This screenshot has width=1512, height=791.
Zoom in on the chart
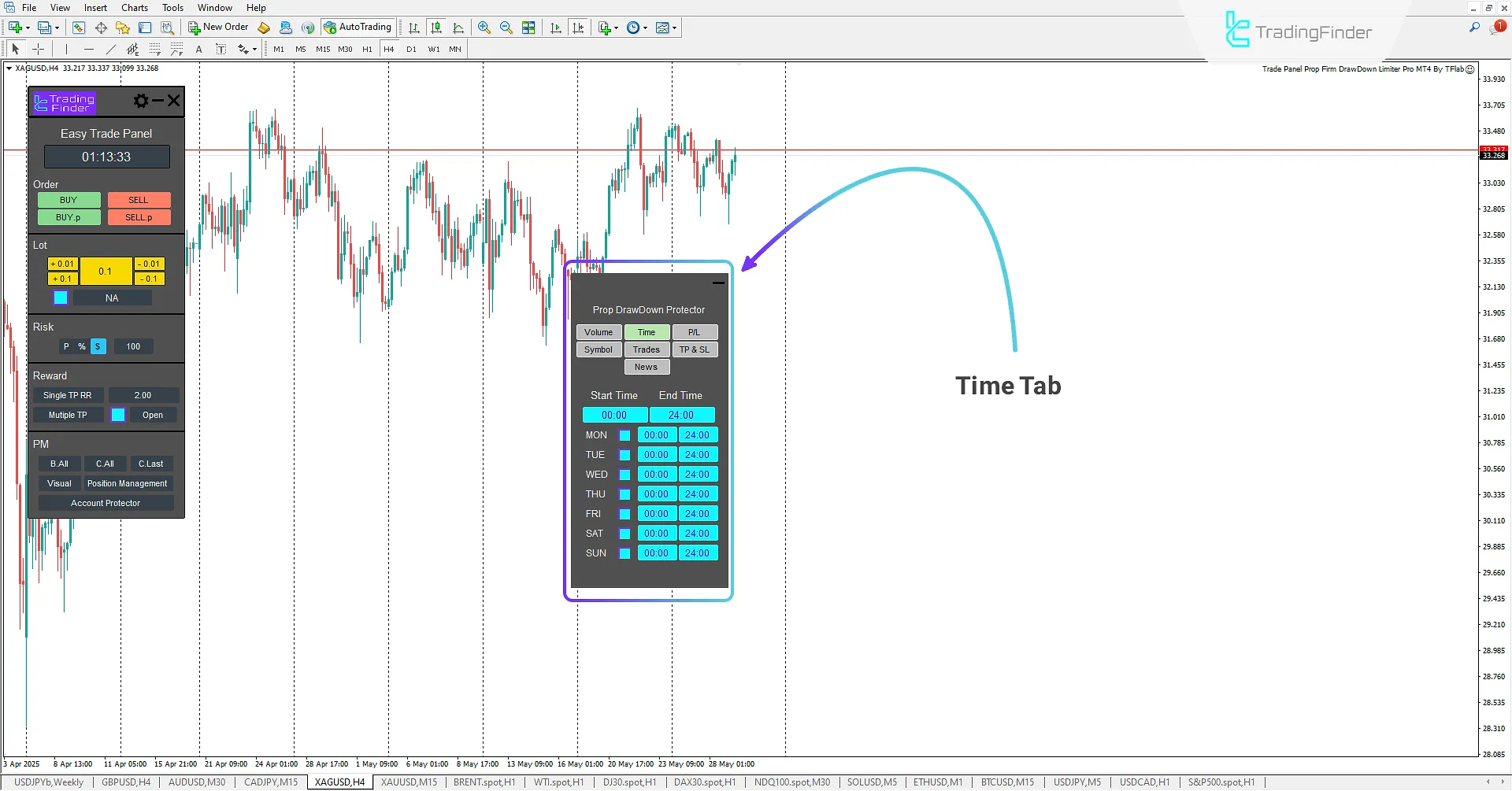point(484,27)
